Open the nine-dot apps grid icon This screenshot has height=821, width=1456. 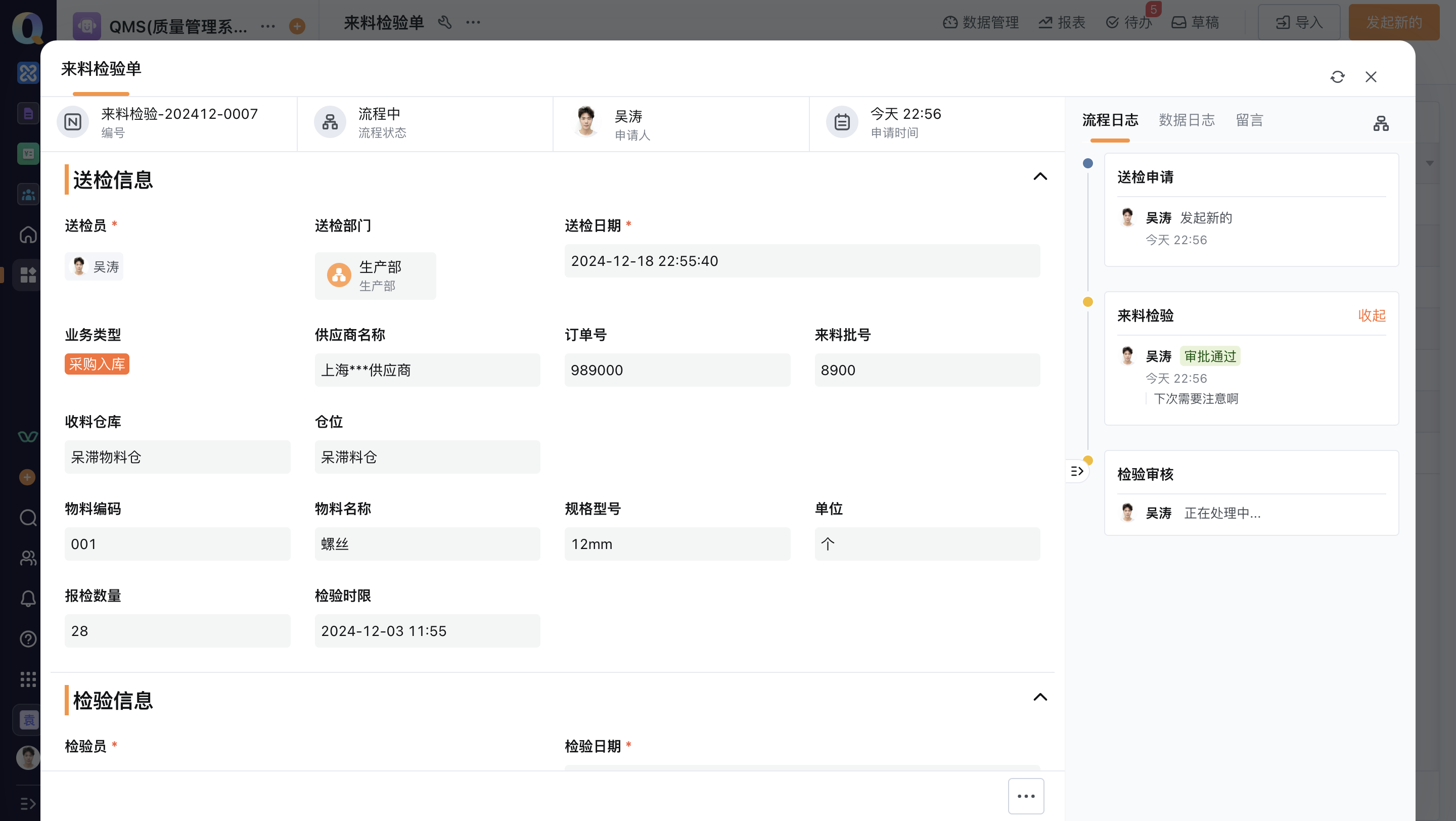coord(28,679)
